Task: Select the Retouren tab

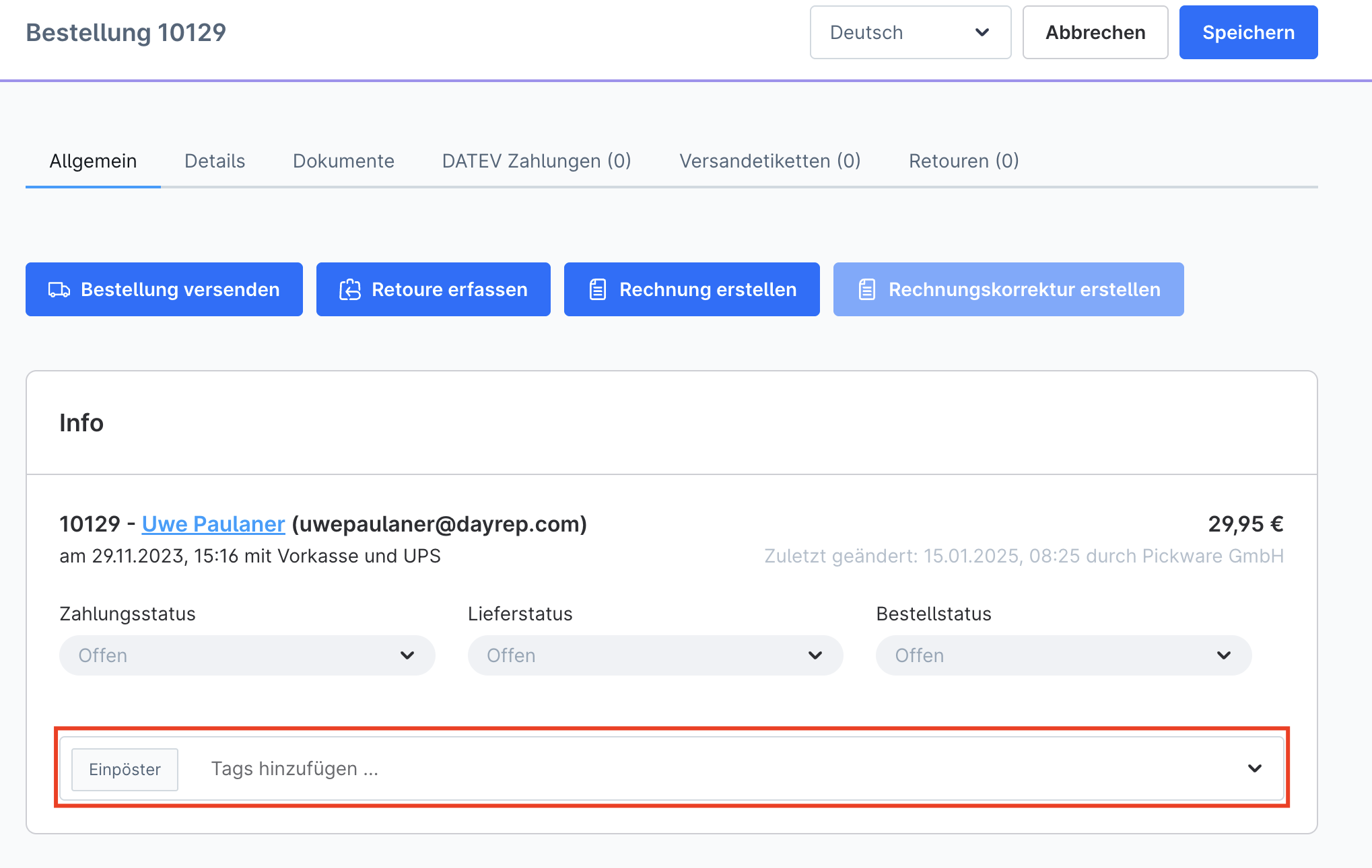Action: coord(963,161)
